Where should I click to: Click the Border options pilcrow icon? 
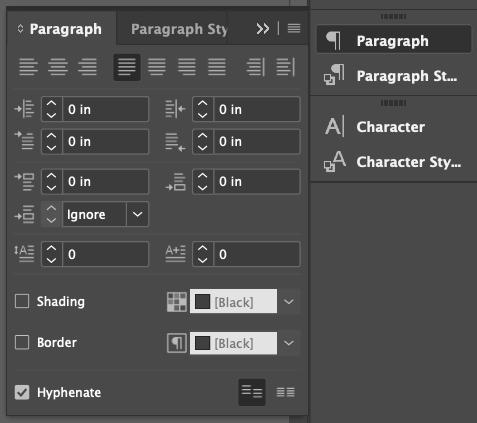(x=177, y=343)
